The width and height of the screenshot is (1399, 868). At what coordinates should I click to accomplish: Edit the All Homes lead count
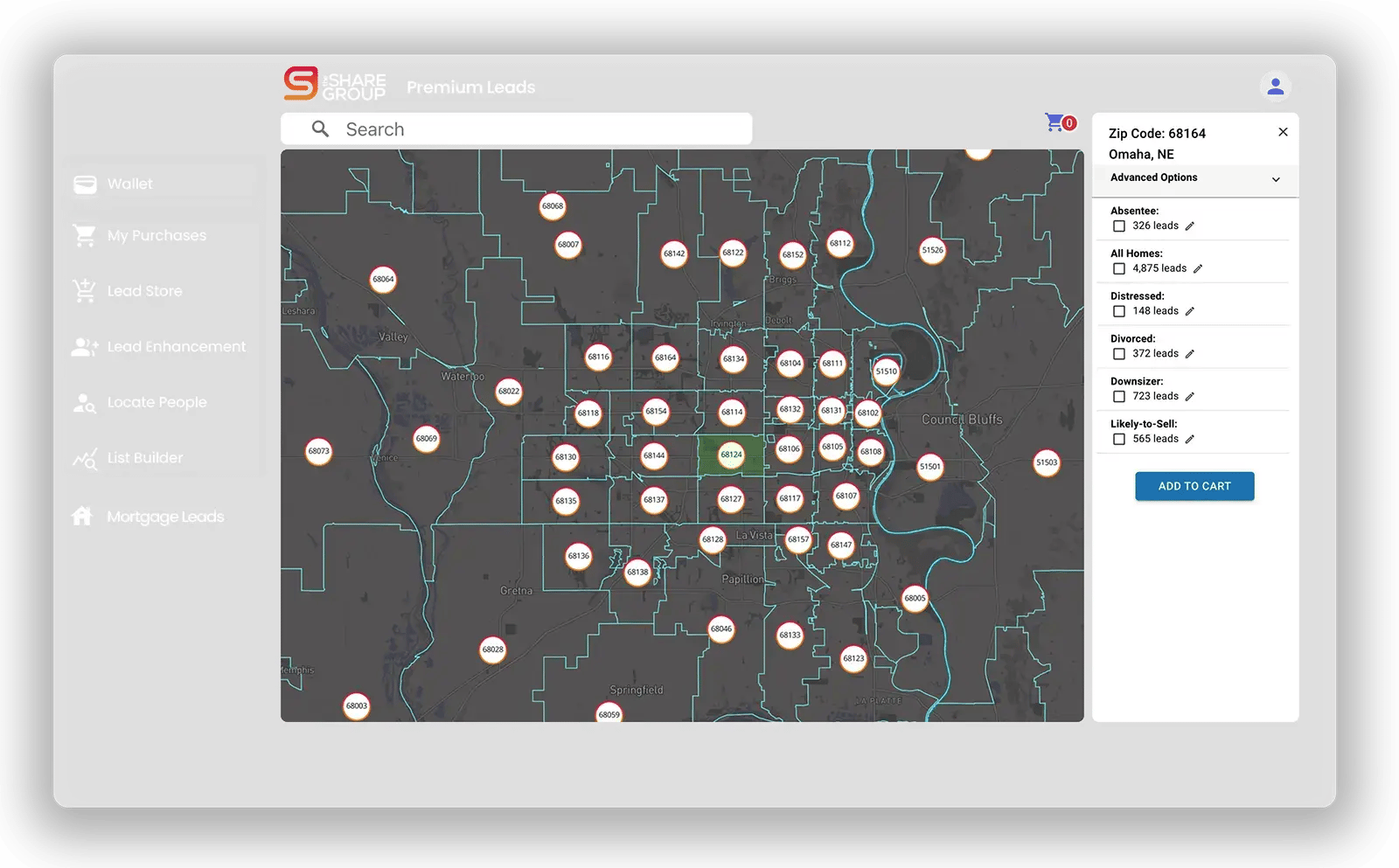1198,269
